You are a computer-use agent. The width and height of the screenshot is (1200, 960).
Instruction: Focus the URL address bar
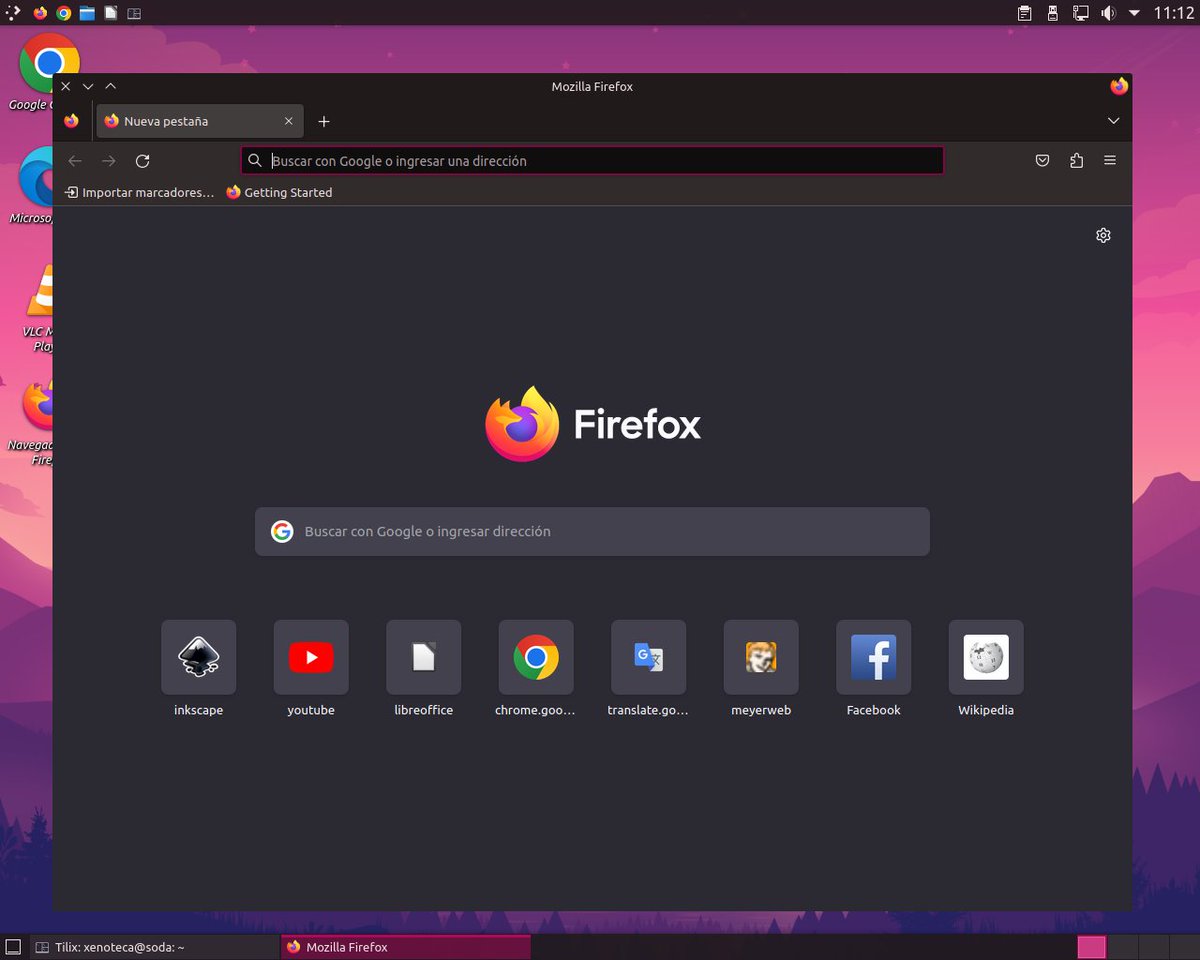pos(592,160)
